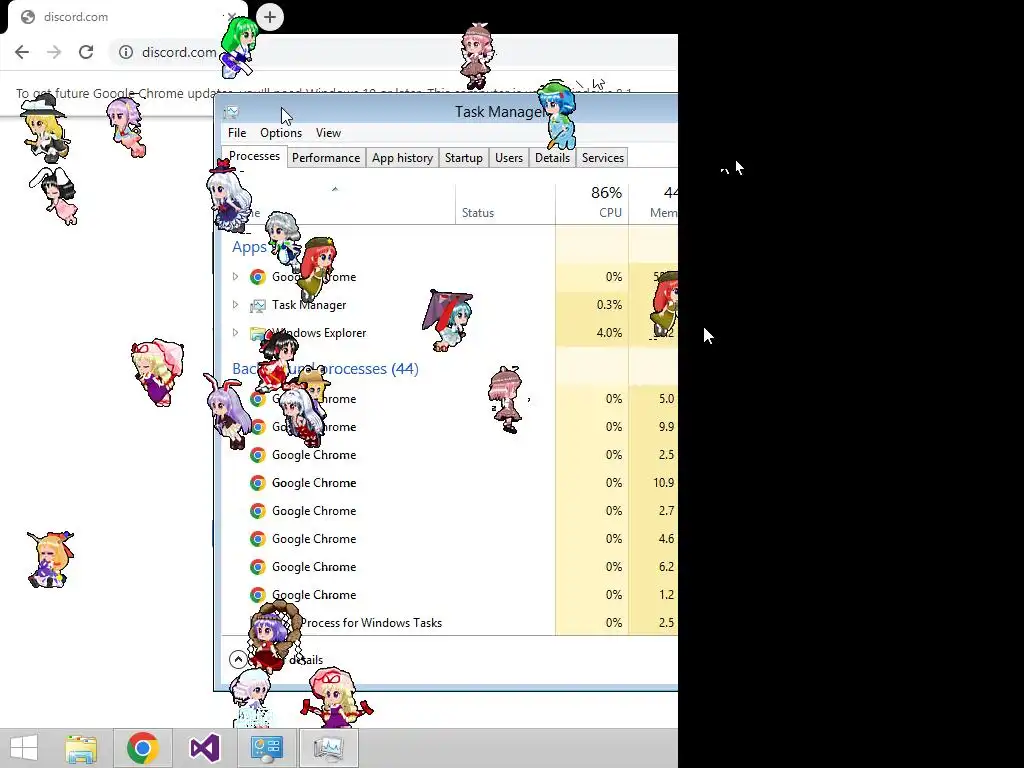This screenshot has width=1024, height=768.
Task: Open the Control Panel taskbar icon
Action: tap(266, 748)
